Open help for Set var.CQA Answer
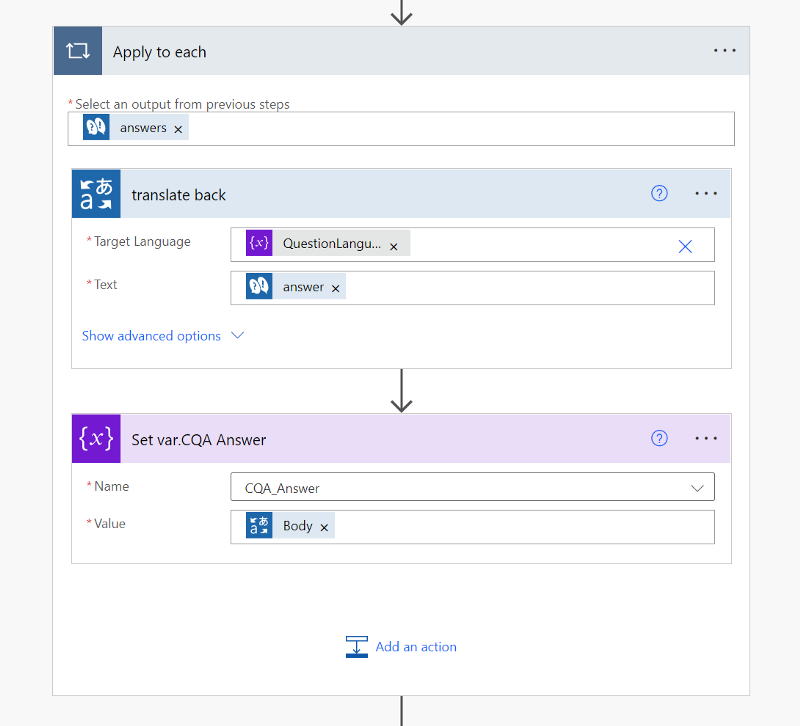This screenshot has height=726, width=800. 659,438
